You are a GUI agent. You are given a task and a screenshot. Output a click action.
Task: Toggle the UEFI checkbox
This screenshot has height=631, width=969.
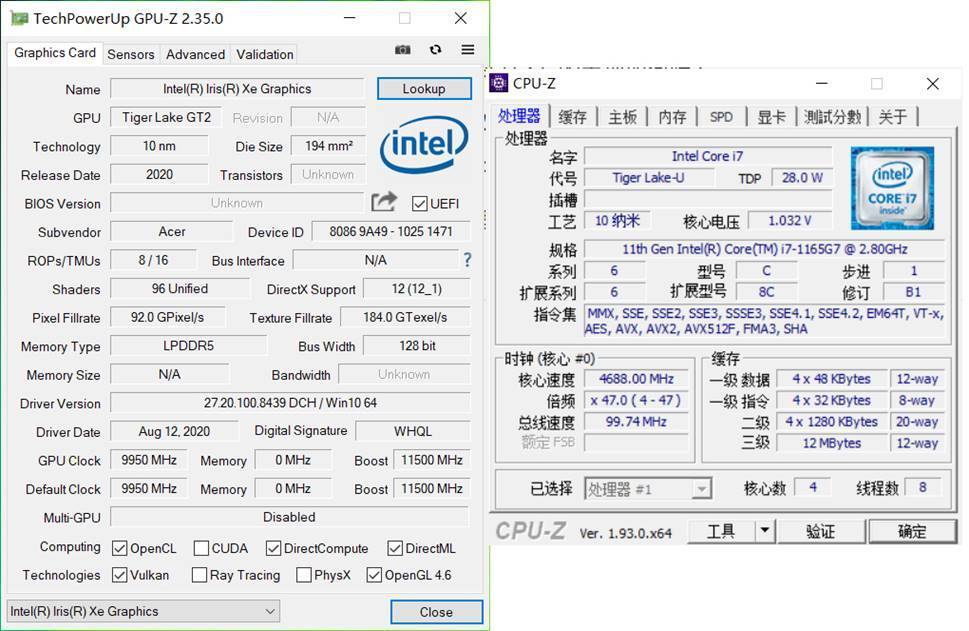click(x=420, y=203)
